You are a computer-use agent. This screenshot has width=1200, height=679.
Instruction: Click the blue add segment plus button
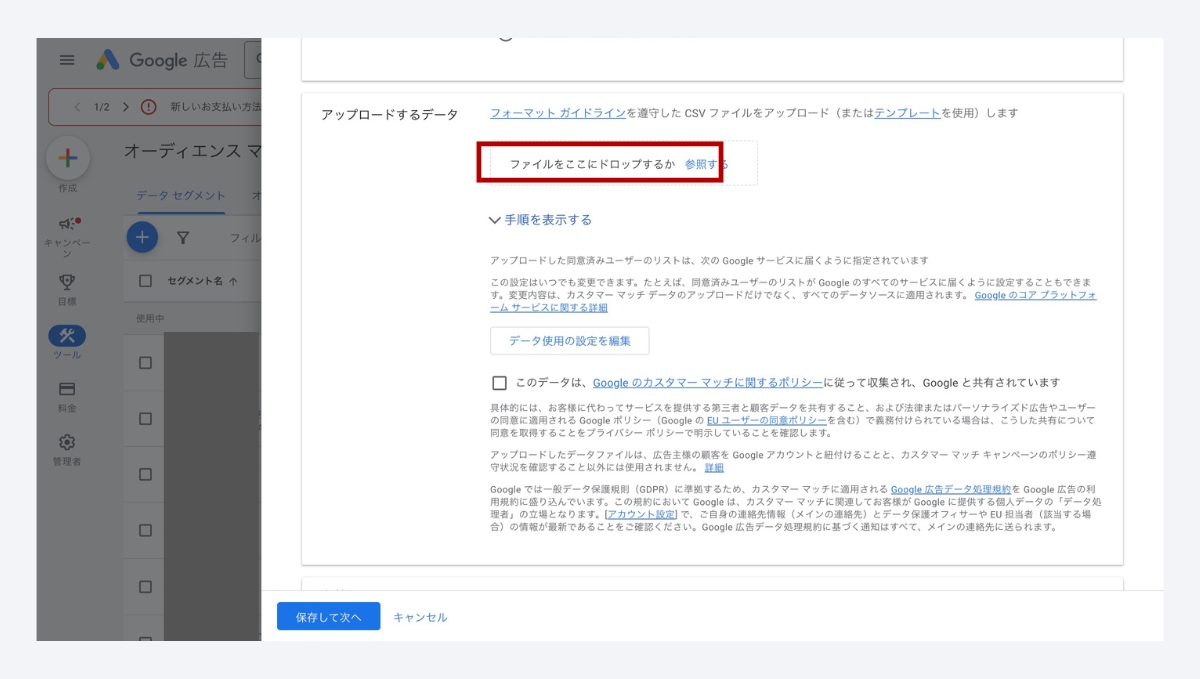(142, 237)
